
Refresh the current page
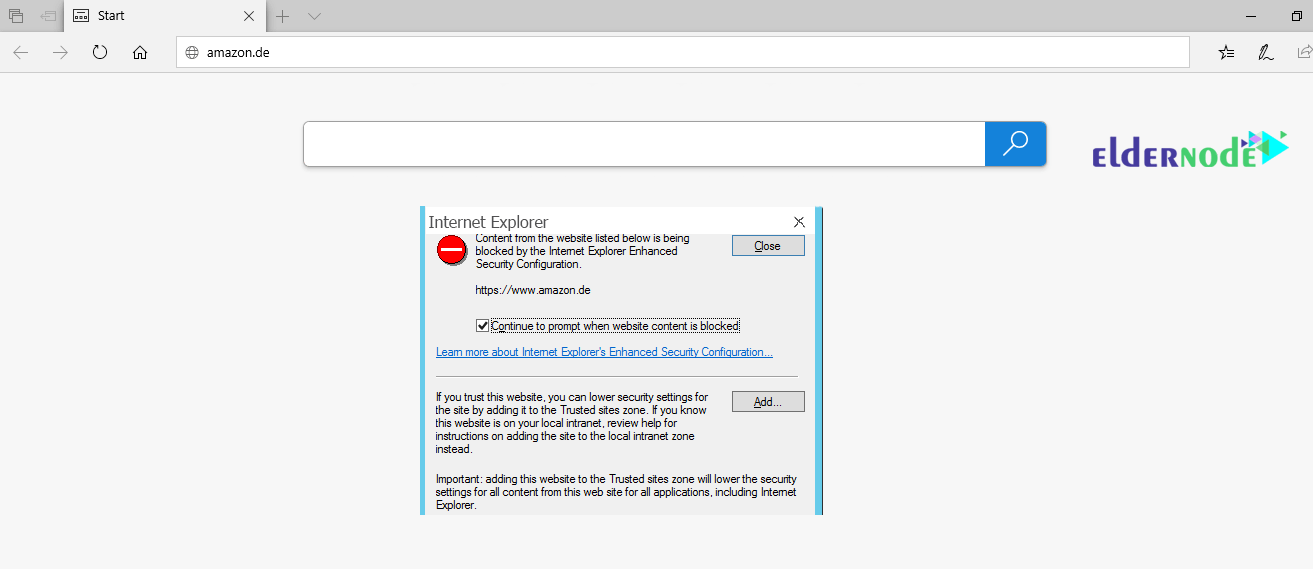[x=100, y=52]
